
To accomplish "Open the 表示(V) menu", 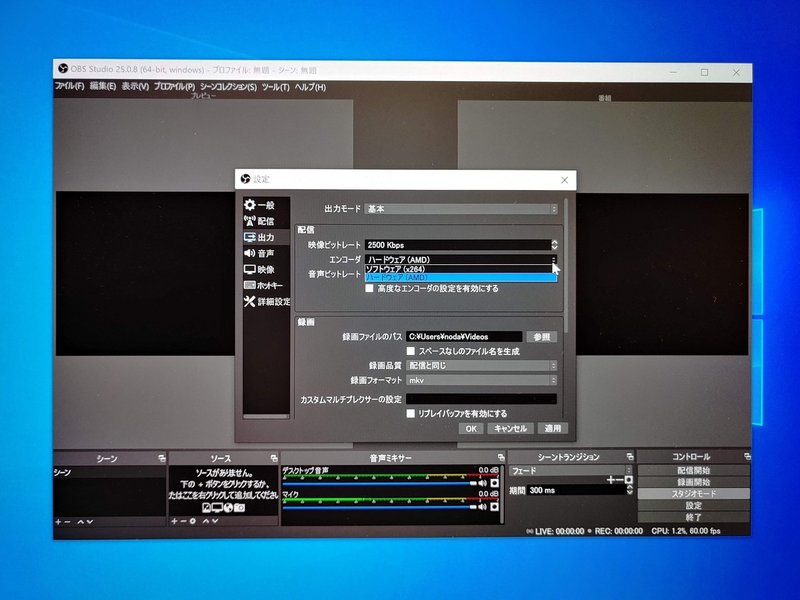I will pos(135,87).
